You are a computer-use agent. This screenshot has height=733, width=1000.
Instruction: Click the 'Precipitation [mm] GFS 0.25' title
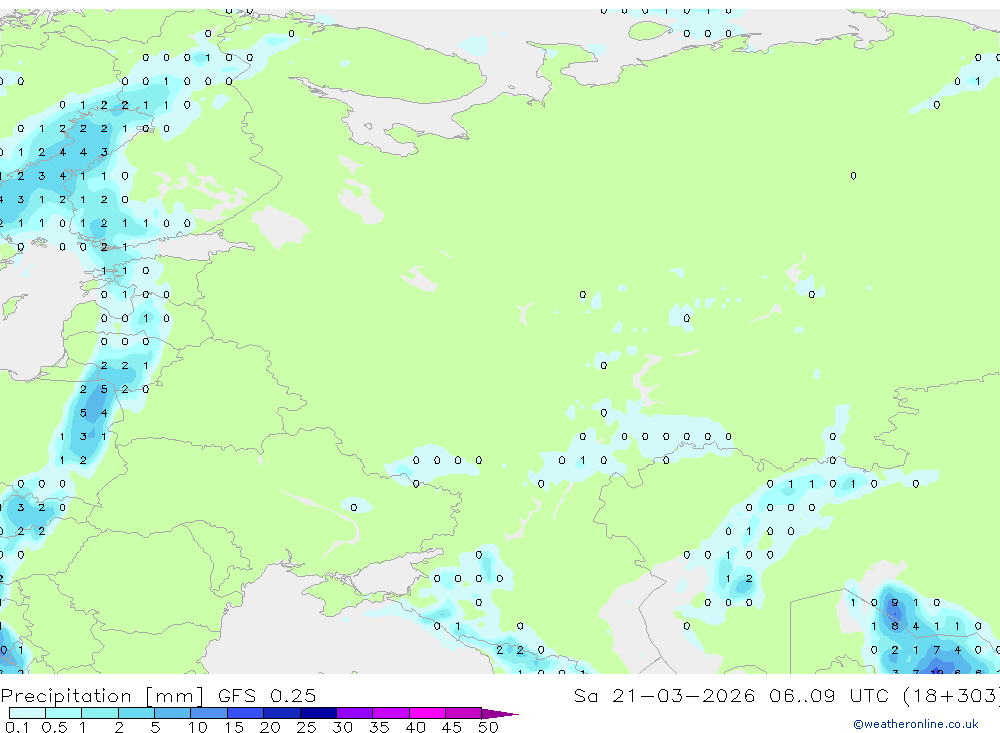click(x=158, y=695)
